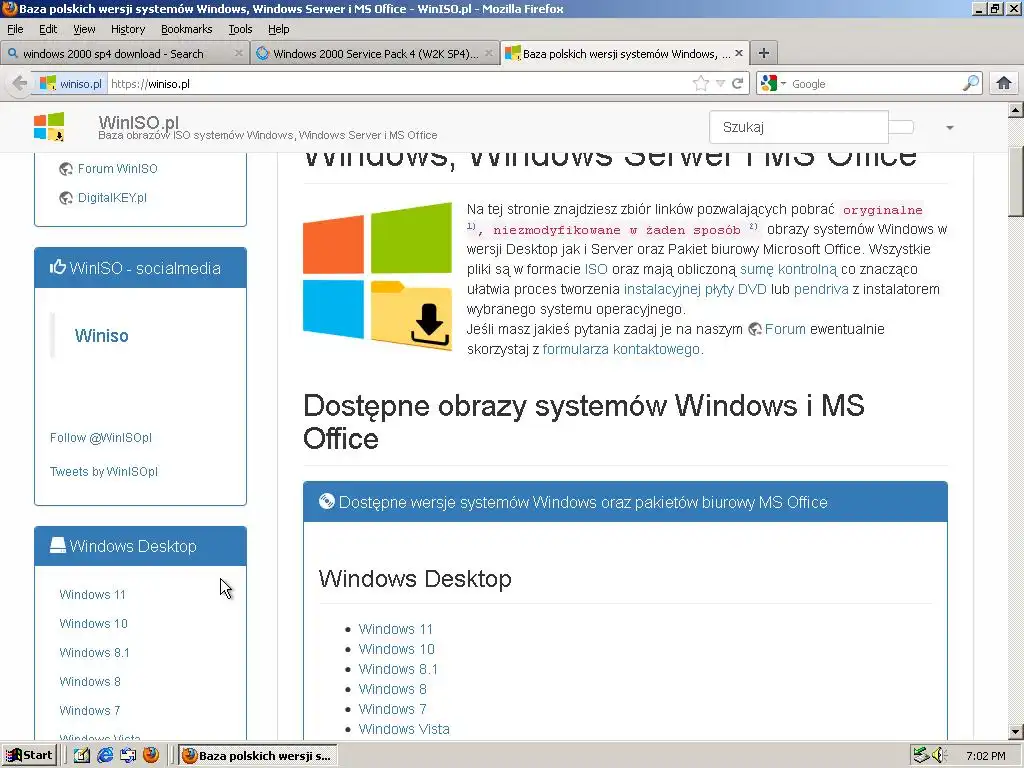Click the WinISO.pl site title
Image resolution: width=1024 pixels, height=768 pixels.
[x=138, y=121]
